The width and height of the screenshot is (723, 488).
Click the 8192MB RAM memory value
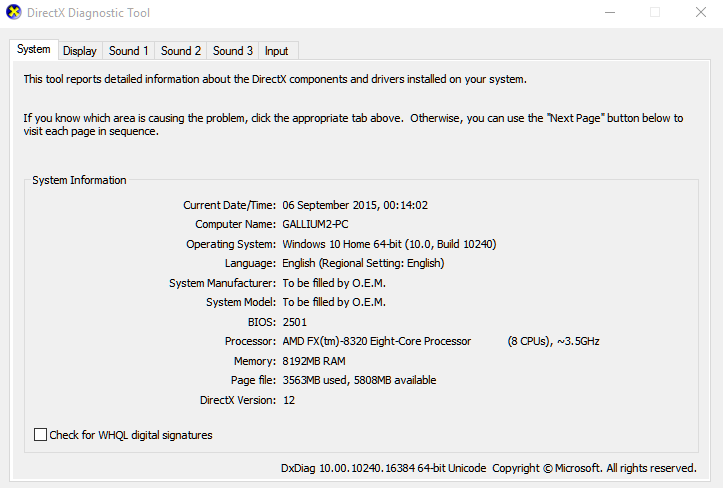click(x=314, y=361)
